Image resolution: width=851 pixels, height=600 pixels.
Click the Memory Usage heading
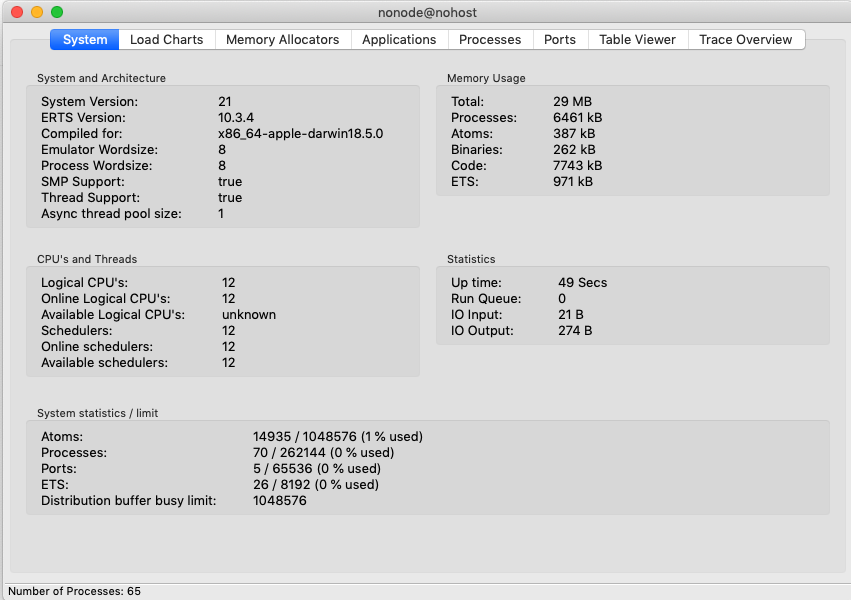[x=486, y=78]
